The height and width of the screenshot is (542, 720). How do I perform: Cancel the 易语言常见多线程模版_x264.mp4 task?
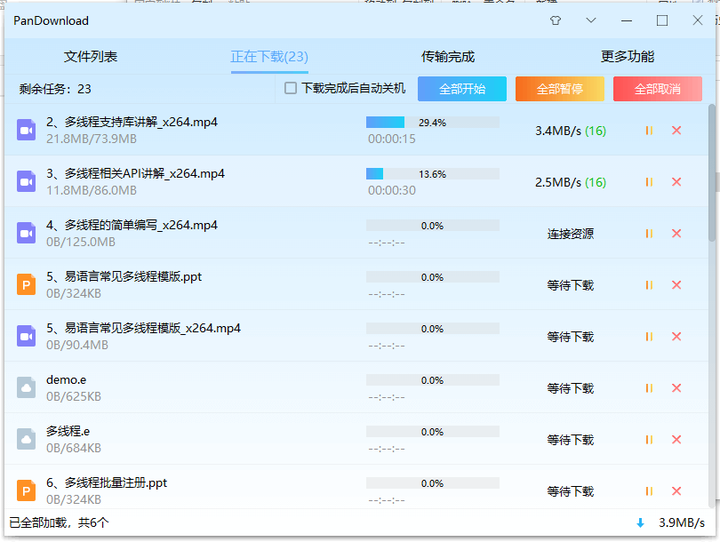(x=676, y=337)
